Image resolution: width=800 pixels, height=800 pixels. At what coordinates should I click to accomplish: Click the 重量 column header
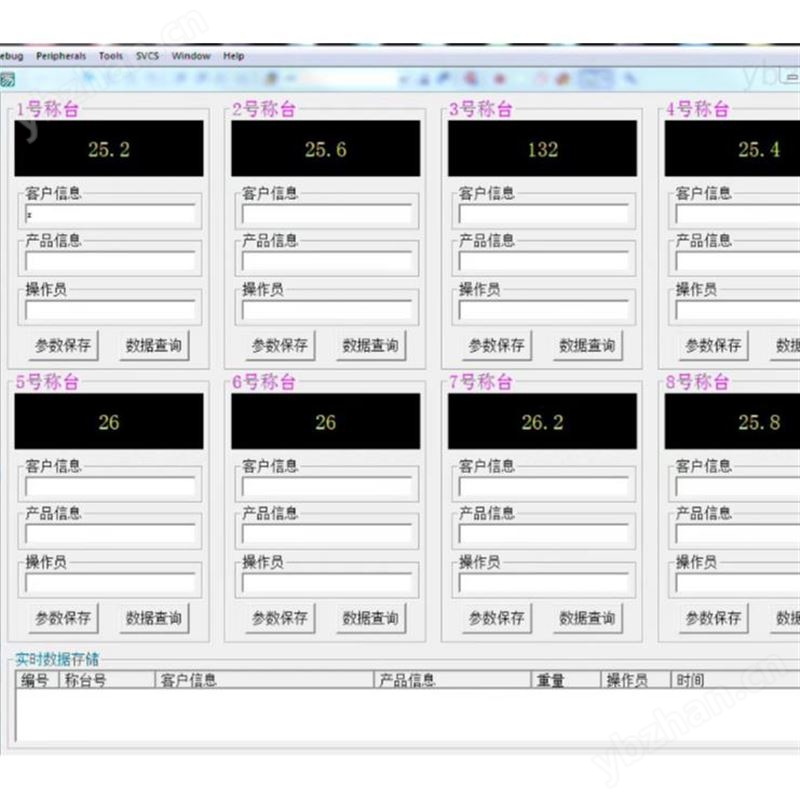click(x=566, y=680)
